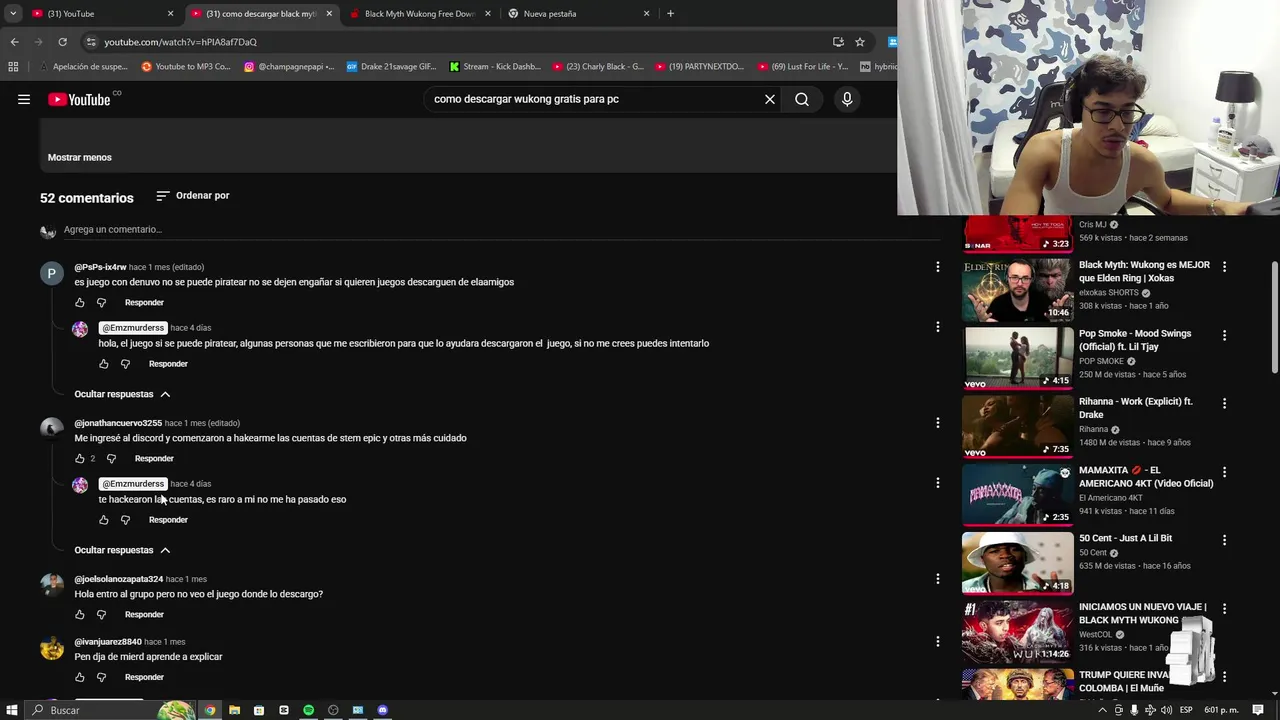This screenshot has width=1280, height=720.
Task: Switch to the 'Nueva pestaña' tab
Action: tap(579, 14)
